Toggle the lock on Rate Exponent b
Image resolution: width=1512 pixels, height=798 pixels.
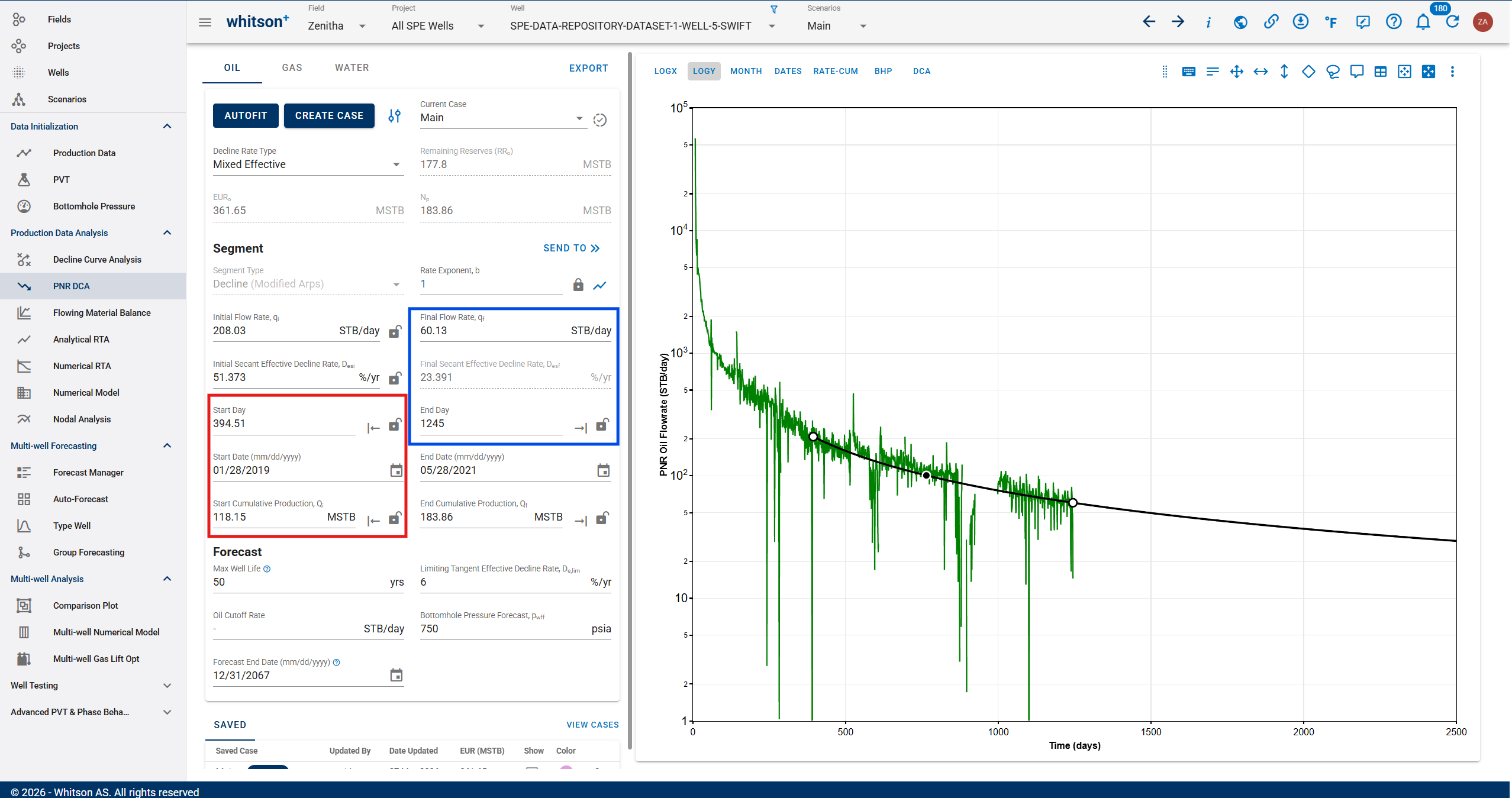click(x=578, y=285)
